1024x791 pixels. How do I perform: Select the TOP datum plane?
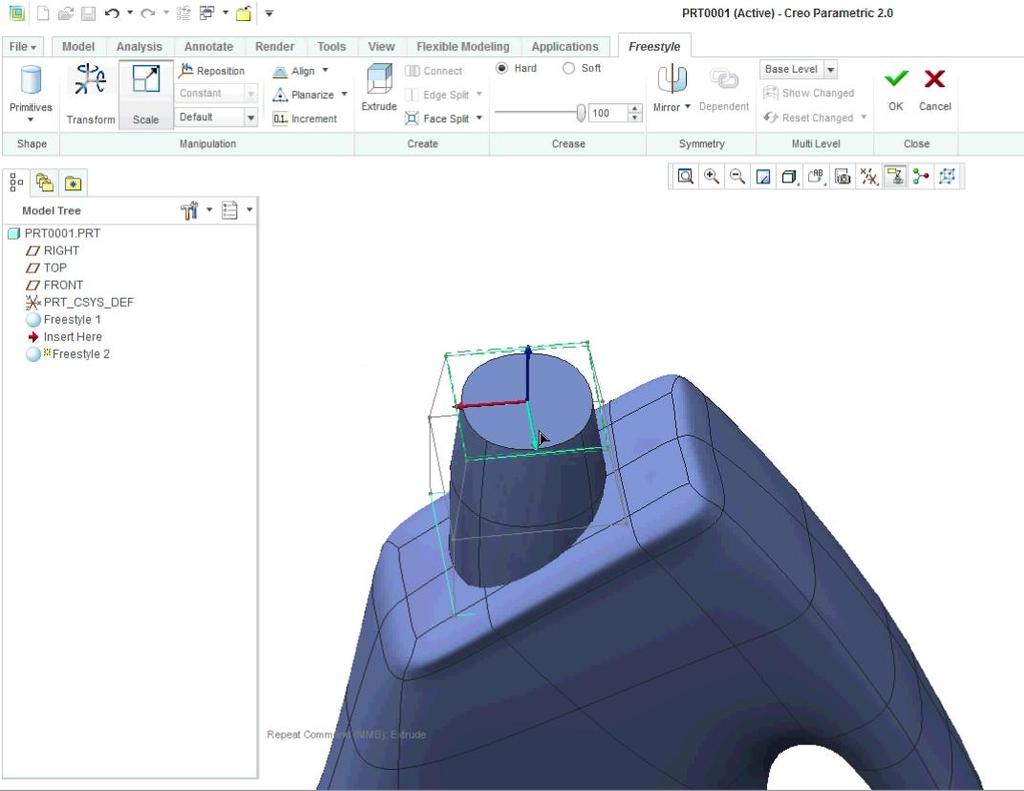coord(46,268)
